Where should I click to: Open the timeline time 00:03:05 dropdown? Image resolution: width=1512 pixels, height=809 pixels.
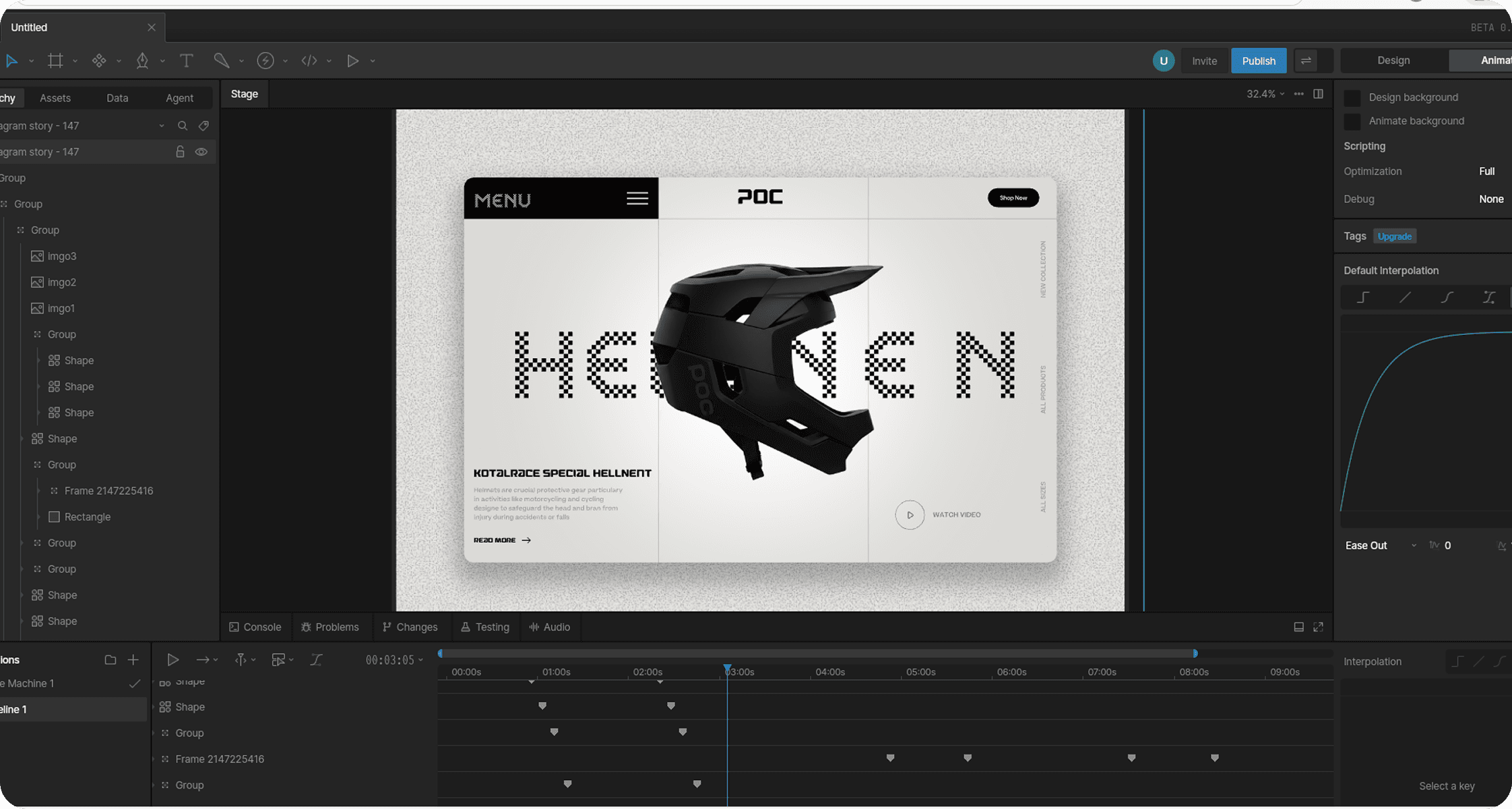(x=394, y=660)
